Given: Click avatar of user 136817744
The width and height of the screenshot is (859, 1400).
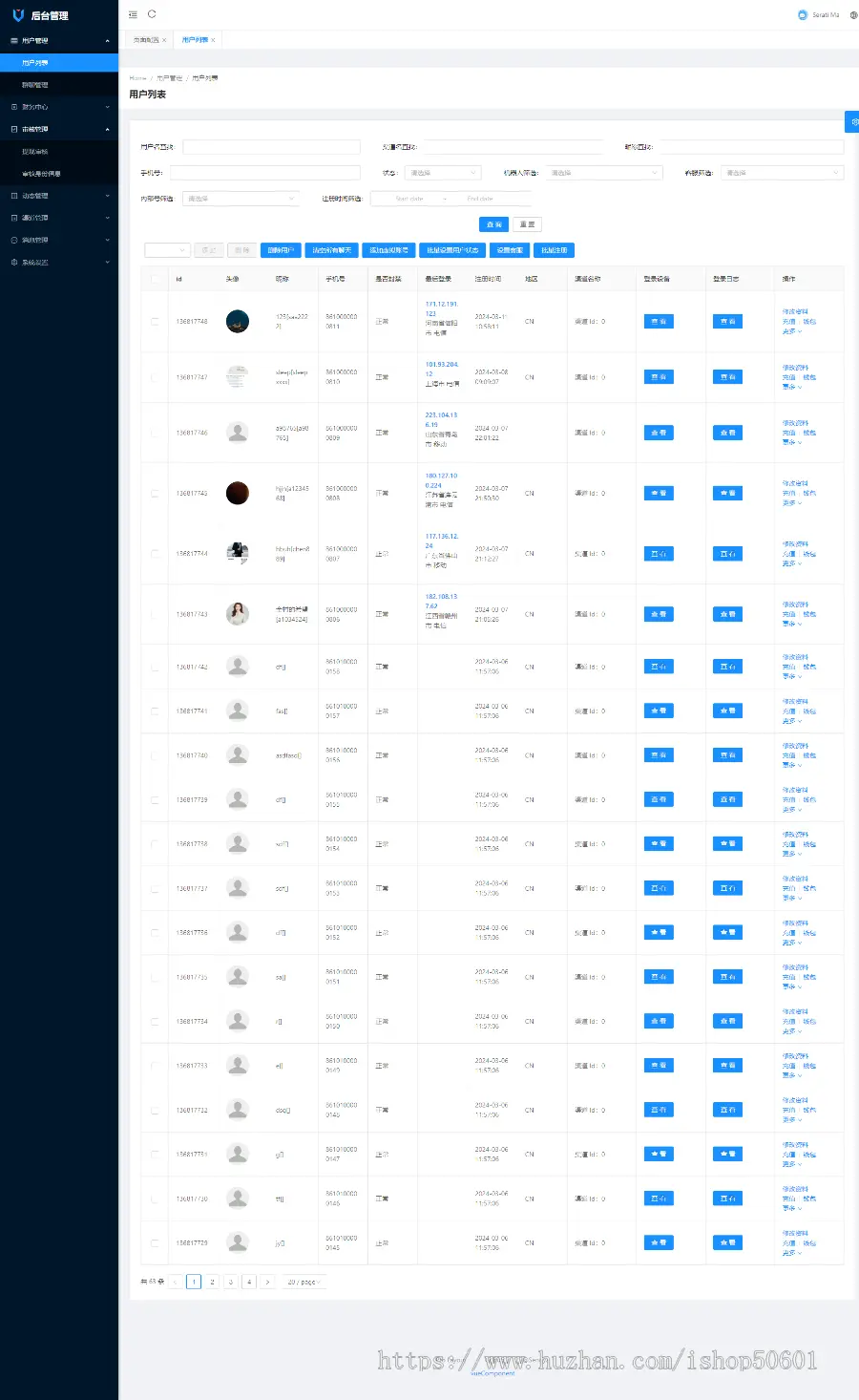Looking at the screenshot, I should 238,554.
